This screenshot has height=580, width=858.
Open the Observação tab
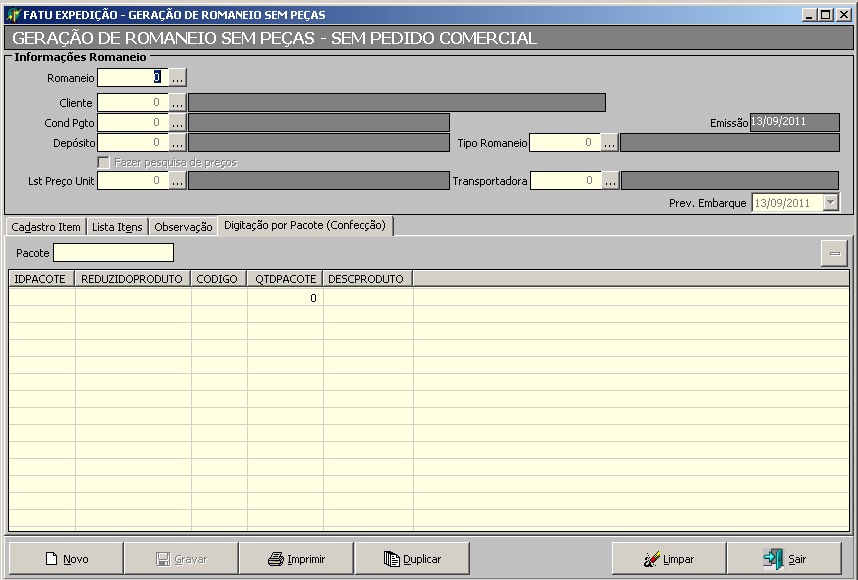tap(183, 227)
